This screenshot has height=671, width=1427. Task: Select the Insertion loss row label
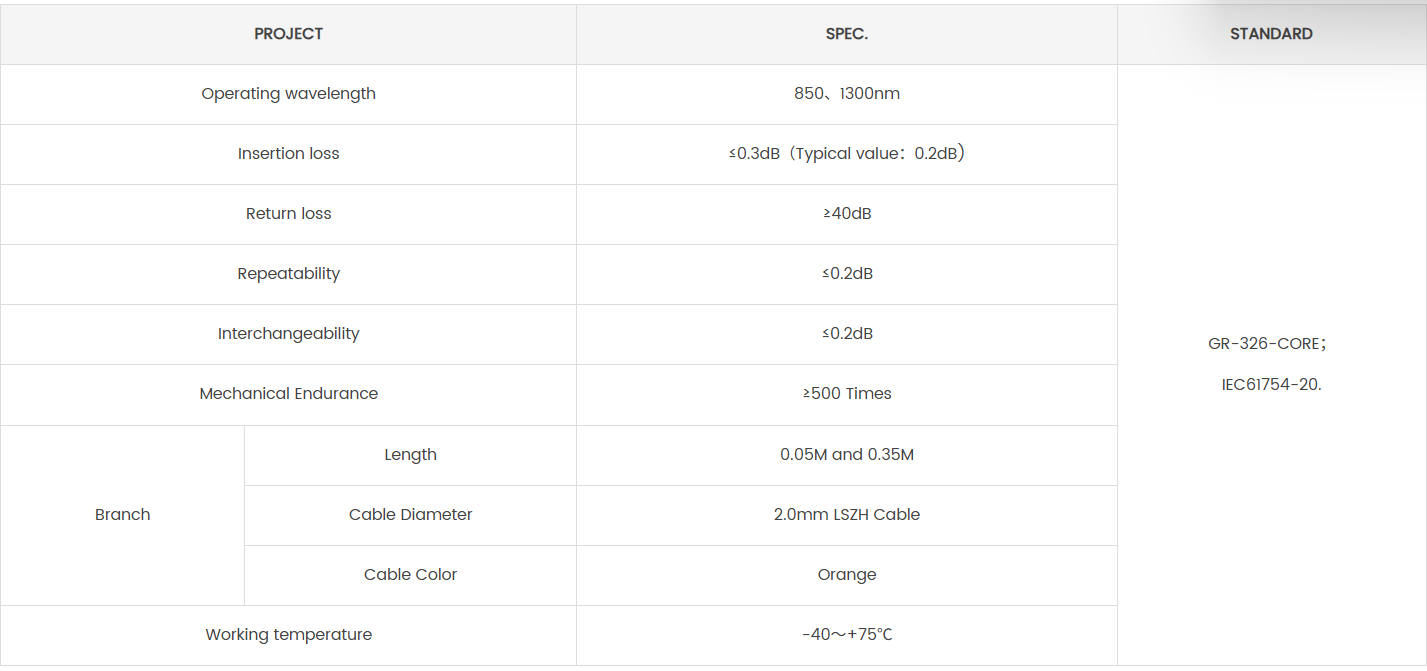tap(288, 154)
